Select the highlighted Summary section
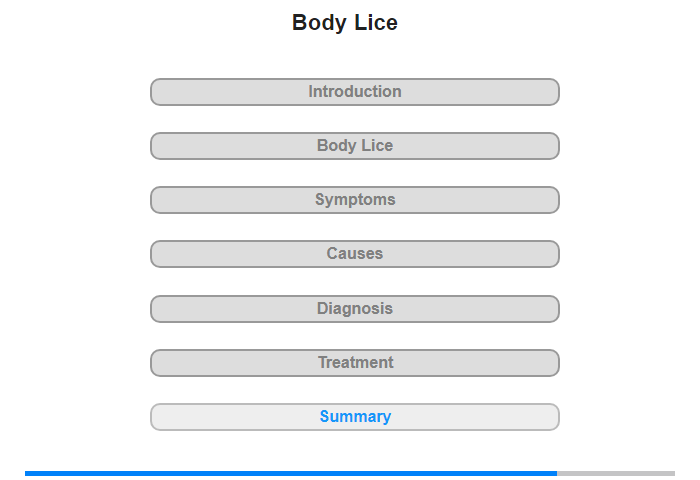This screenshot has height=480, width=700. click(x=355, y=417)
